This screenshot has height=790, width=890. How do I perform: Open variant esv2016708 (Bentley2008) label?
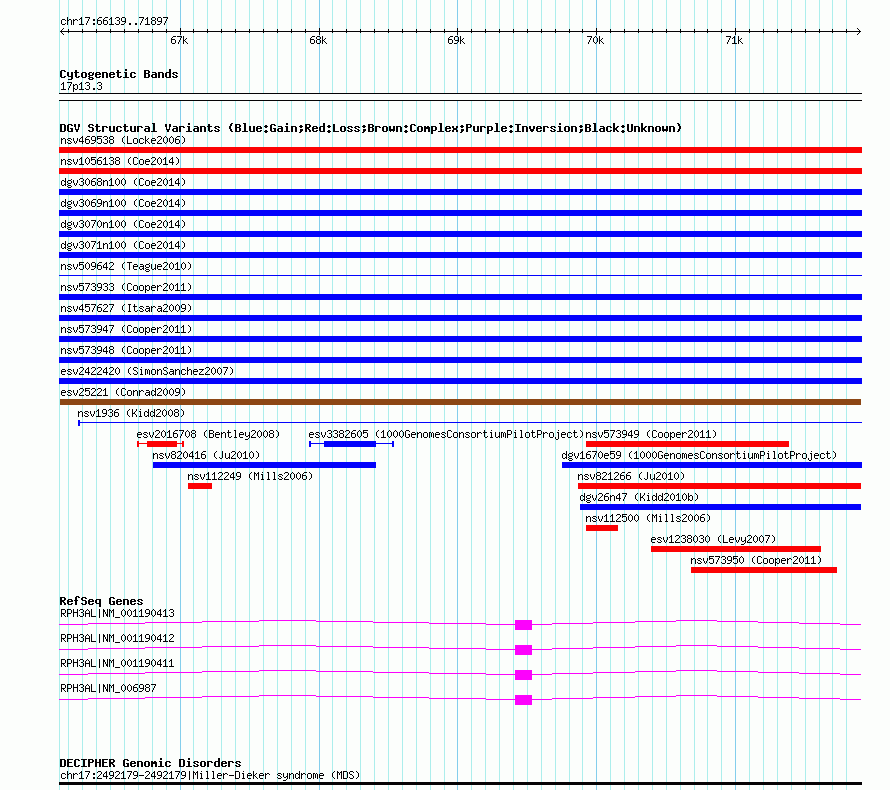[x=208, y=434]
